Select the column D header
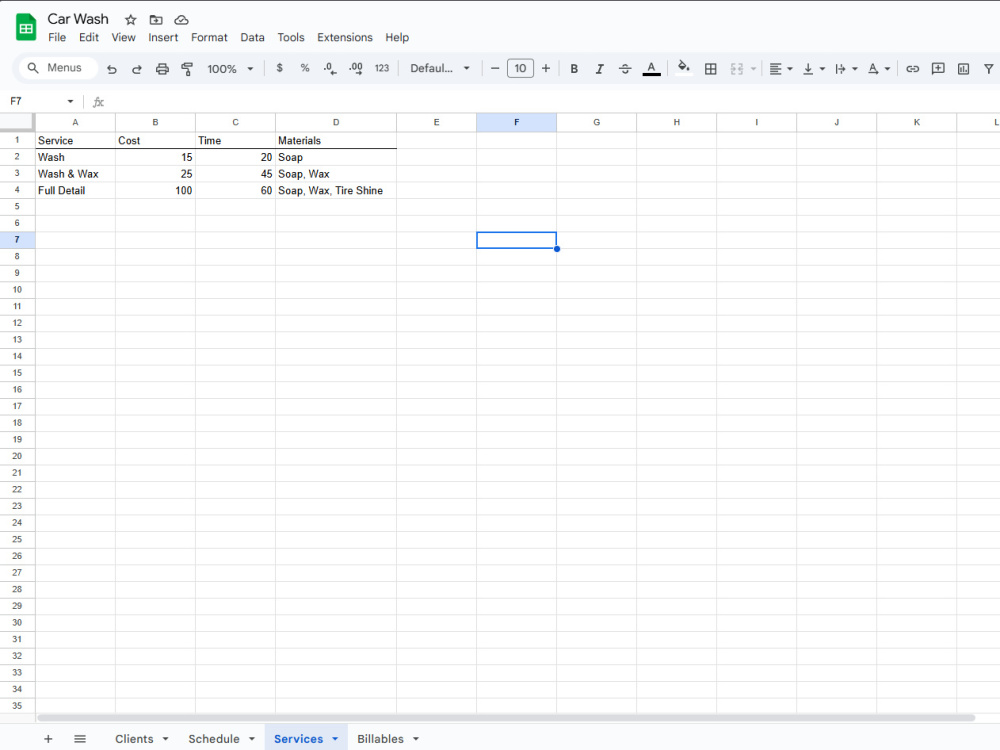The height and width of the screenshot is (750, 1000). [336, 122]
